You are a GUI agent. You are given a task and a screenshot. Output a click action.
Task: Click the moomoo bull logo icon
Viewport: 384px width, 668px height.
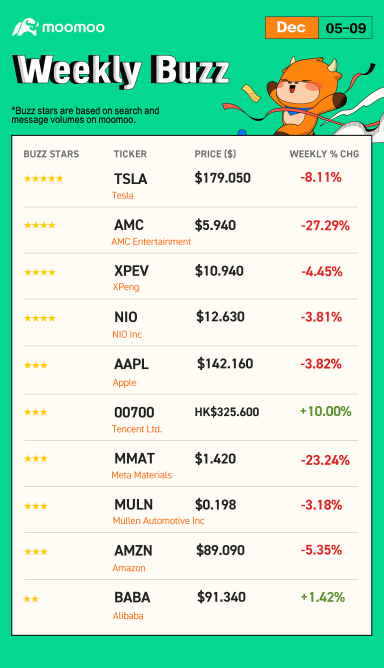25,27
